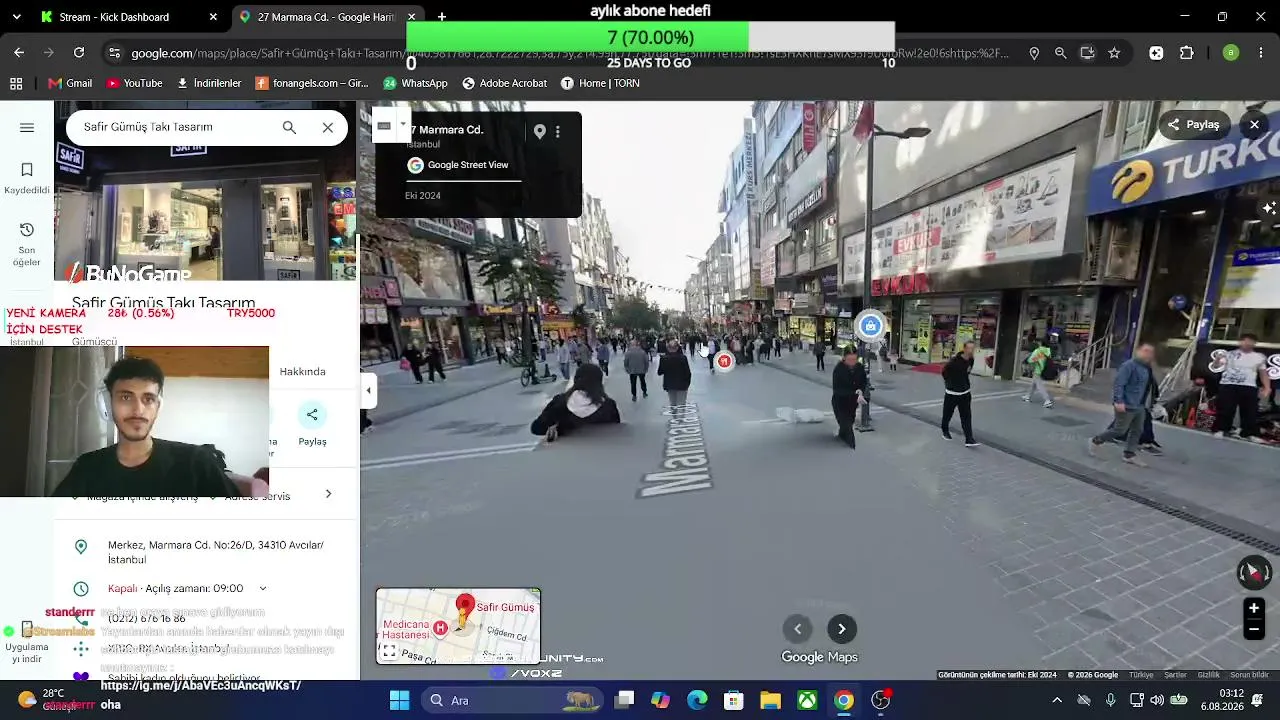Zoom out the Street View
1280x720 pixels.
(x=1253, y=630)
